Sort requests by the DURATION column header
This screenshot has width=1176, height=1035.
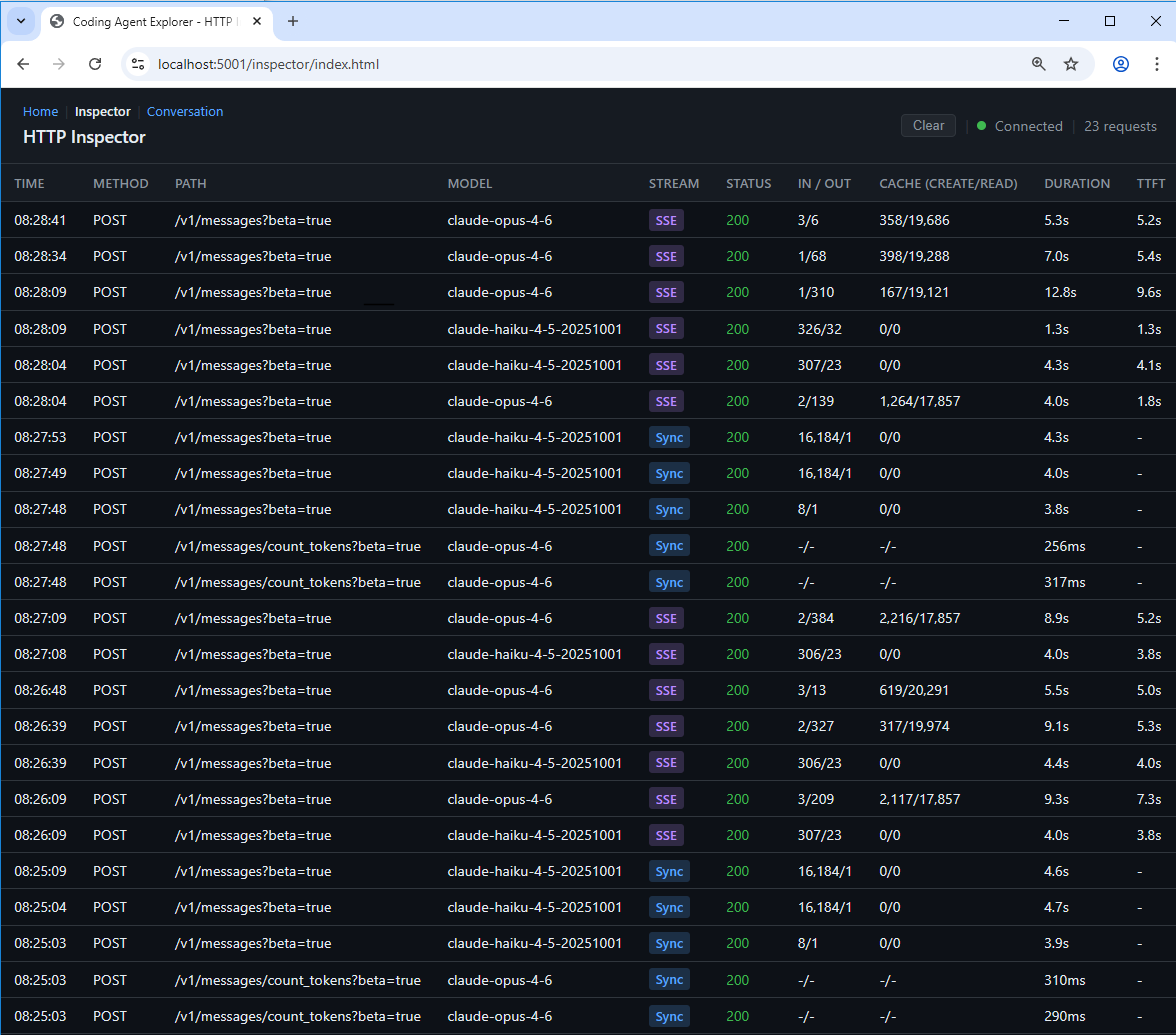click(x=1077, y=183)
